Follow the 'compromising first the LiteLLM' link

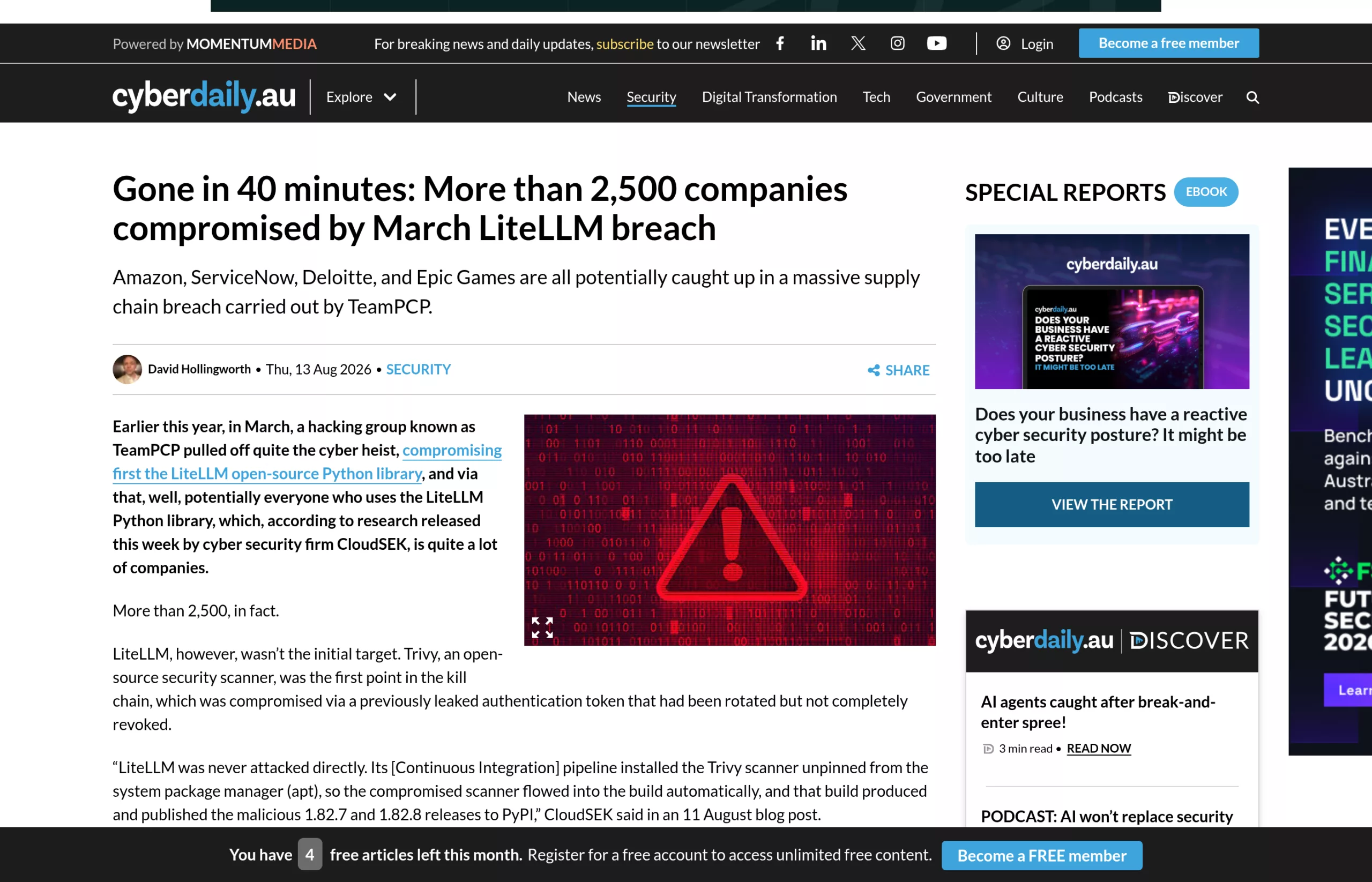[307, 462]
